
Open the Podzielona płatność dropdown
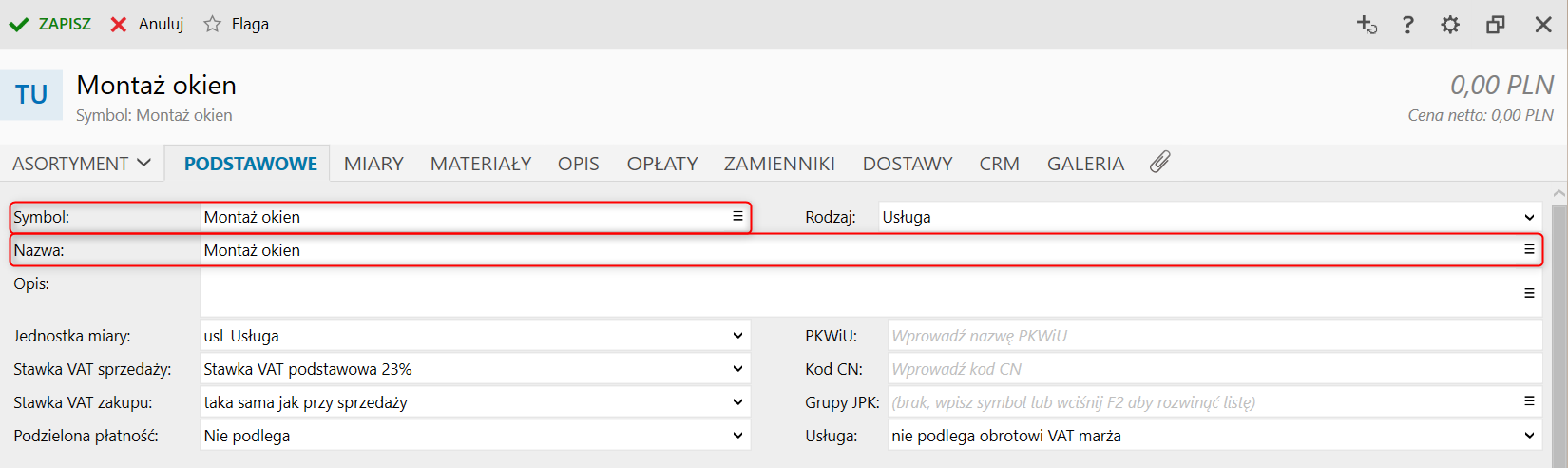(x=737, y=436)
